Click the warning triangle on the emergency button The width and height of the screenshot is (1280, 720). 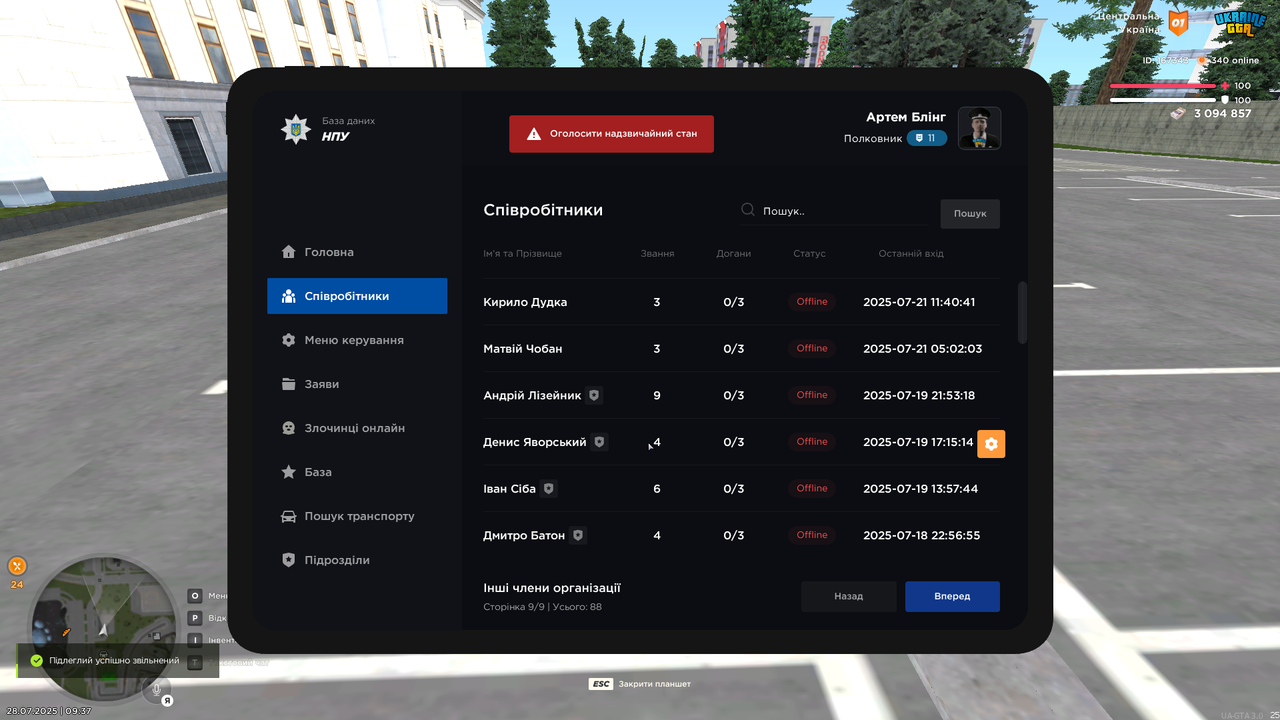(534, 133)
